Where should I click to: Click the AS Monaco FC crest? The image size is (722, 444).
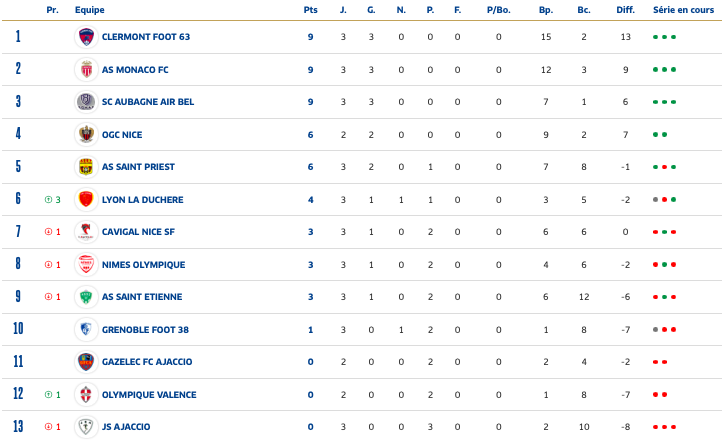[86, 70]
